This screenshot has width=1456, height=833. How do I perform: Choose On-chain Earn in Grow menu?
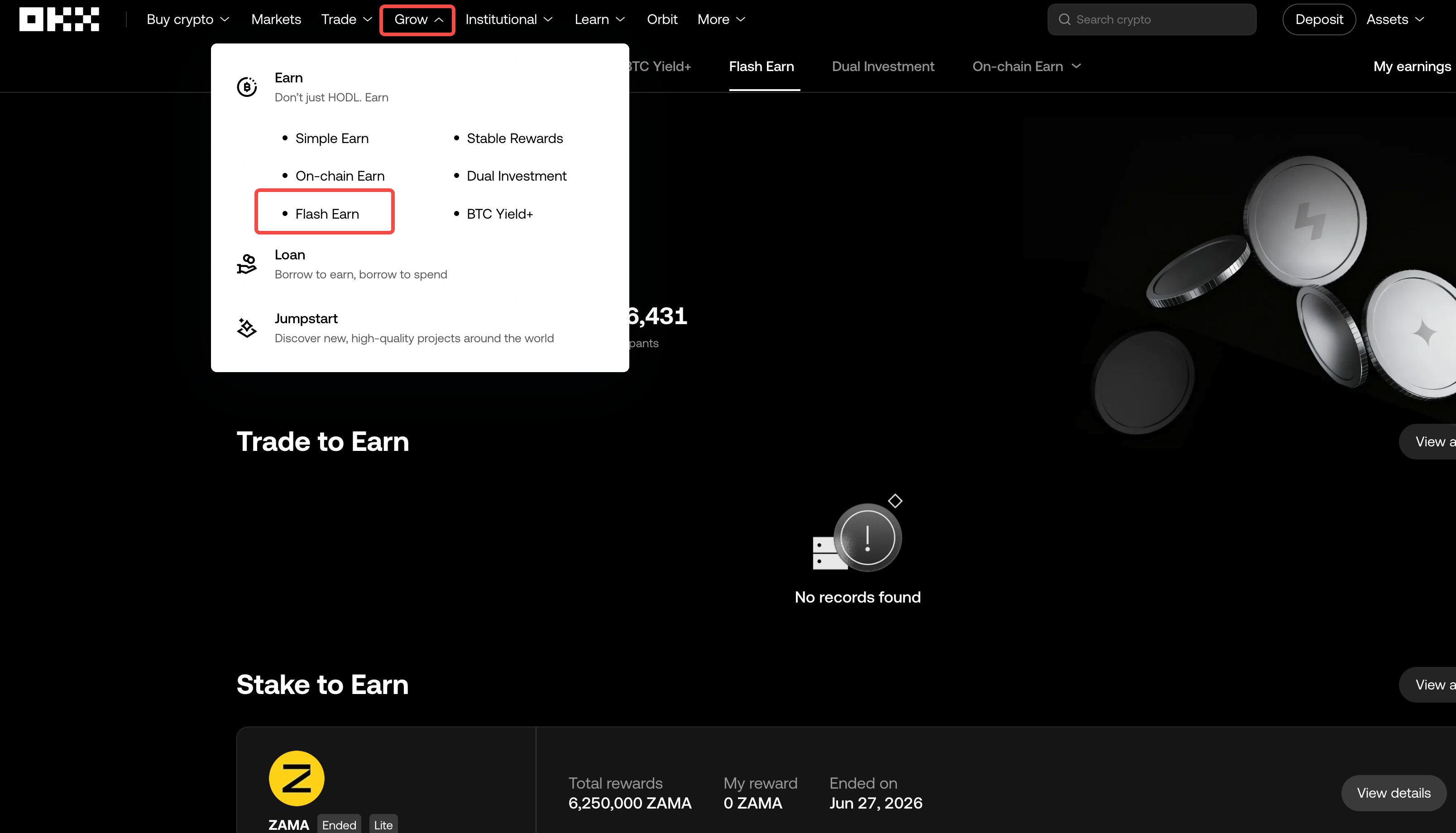[x=340, y=176]
